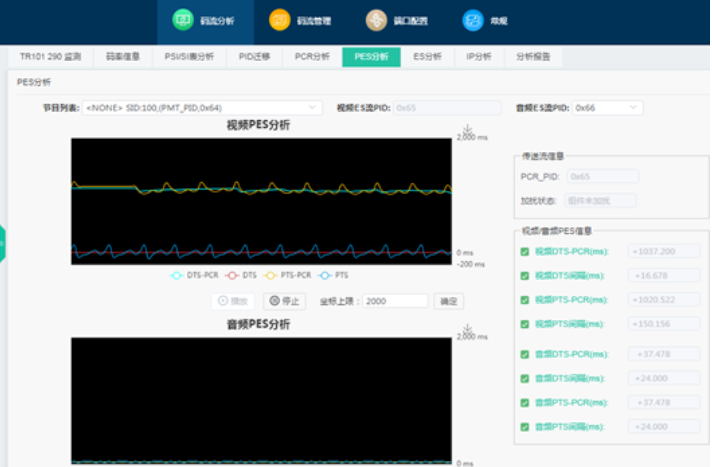Switch to the PCR分析 tab
The image size is (712, 467).
[x=312, y=58]
